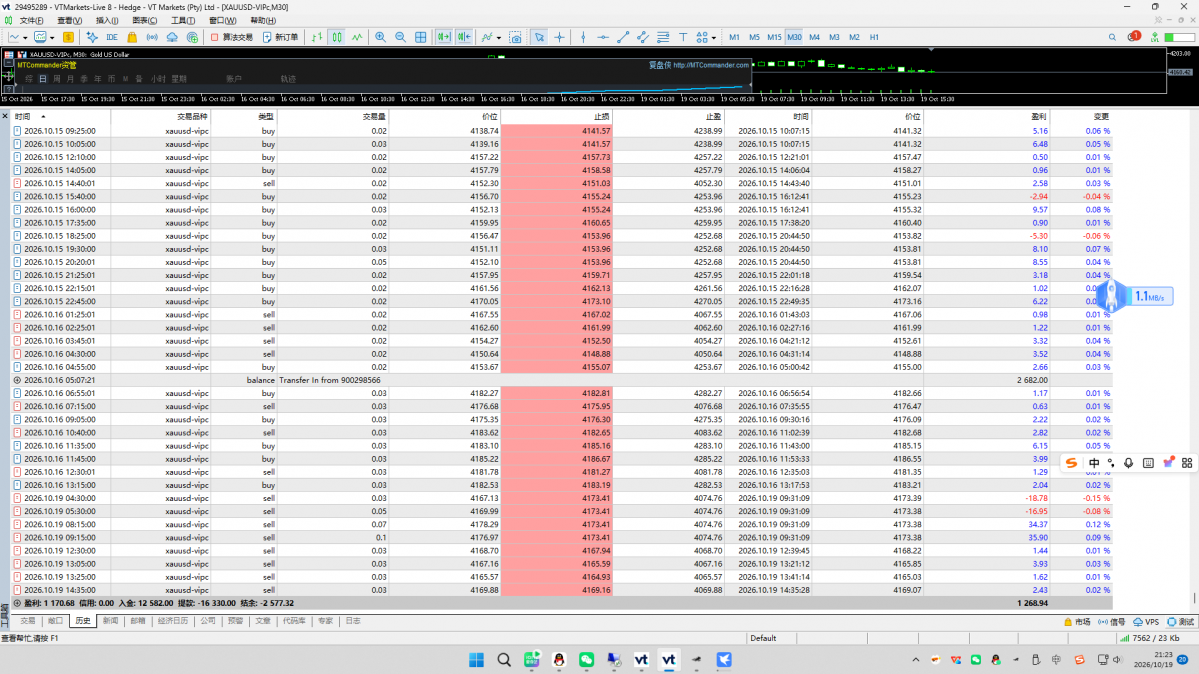This screenshot has height=674, width=1199.
Task: Open the chart type dropdown arrow
Action: 25,37
